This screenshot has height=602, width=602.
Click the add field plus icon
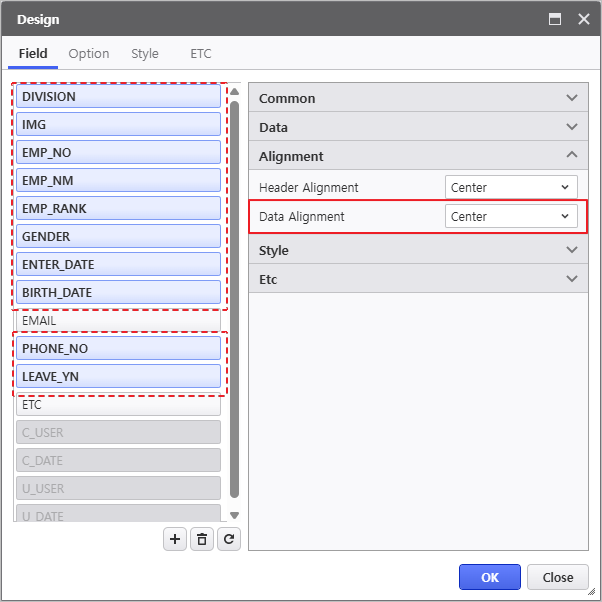pyautogui.click(x=175, y=539)
